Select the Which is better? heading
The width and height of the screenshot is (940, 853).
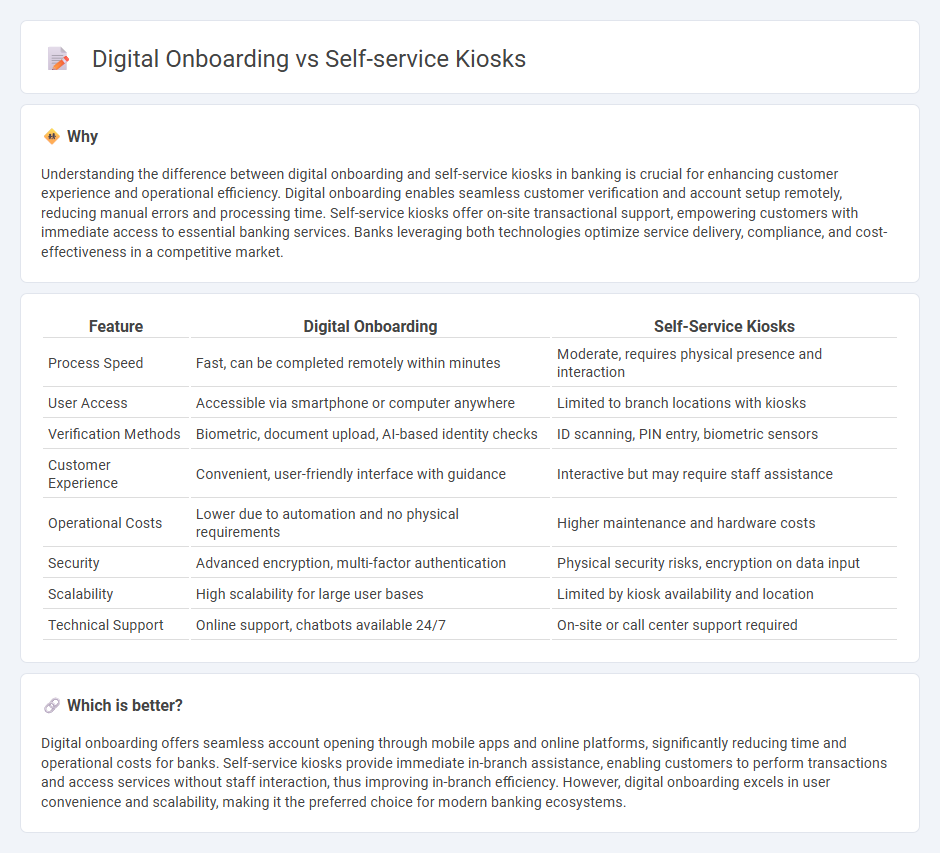(125, 706)
